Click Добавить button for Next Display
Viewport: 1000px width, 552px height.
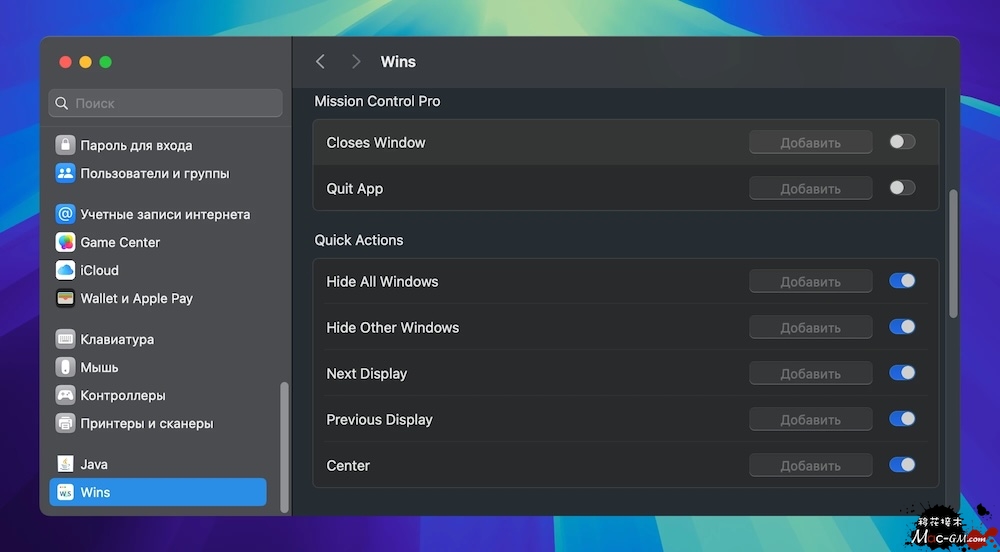tap(810, 374)
